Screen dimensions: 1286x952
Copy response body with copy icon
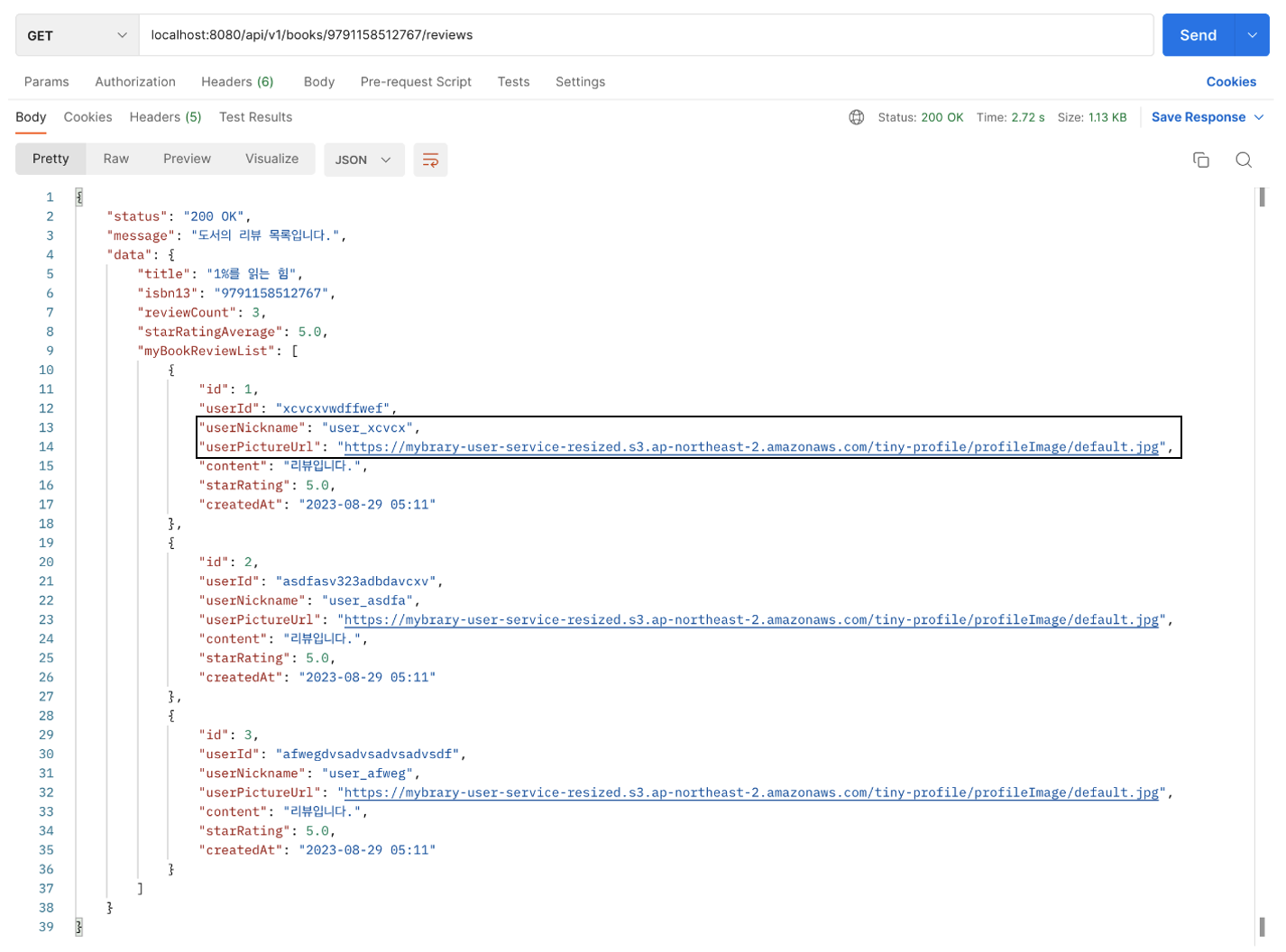[x=1200, y=160]
